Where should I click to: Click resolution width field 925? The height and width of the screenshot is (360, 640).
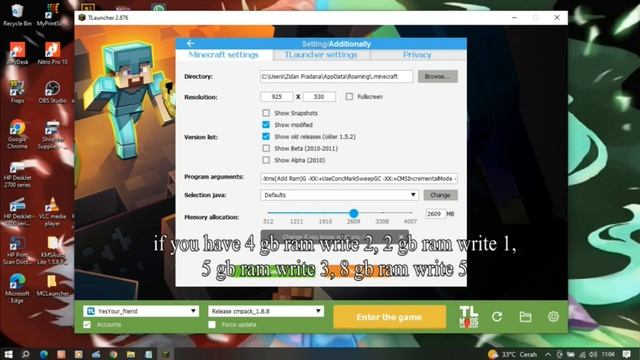pos(276,97)
